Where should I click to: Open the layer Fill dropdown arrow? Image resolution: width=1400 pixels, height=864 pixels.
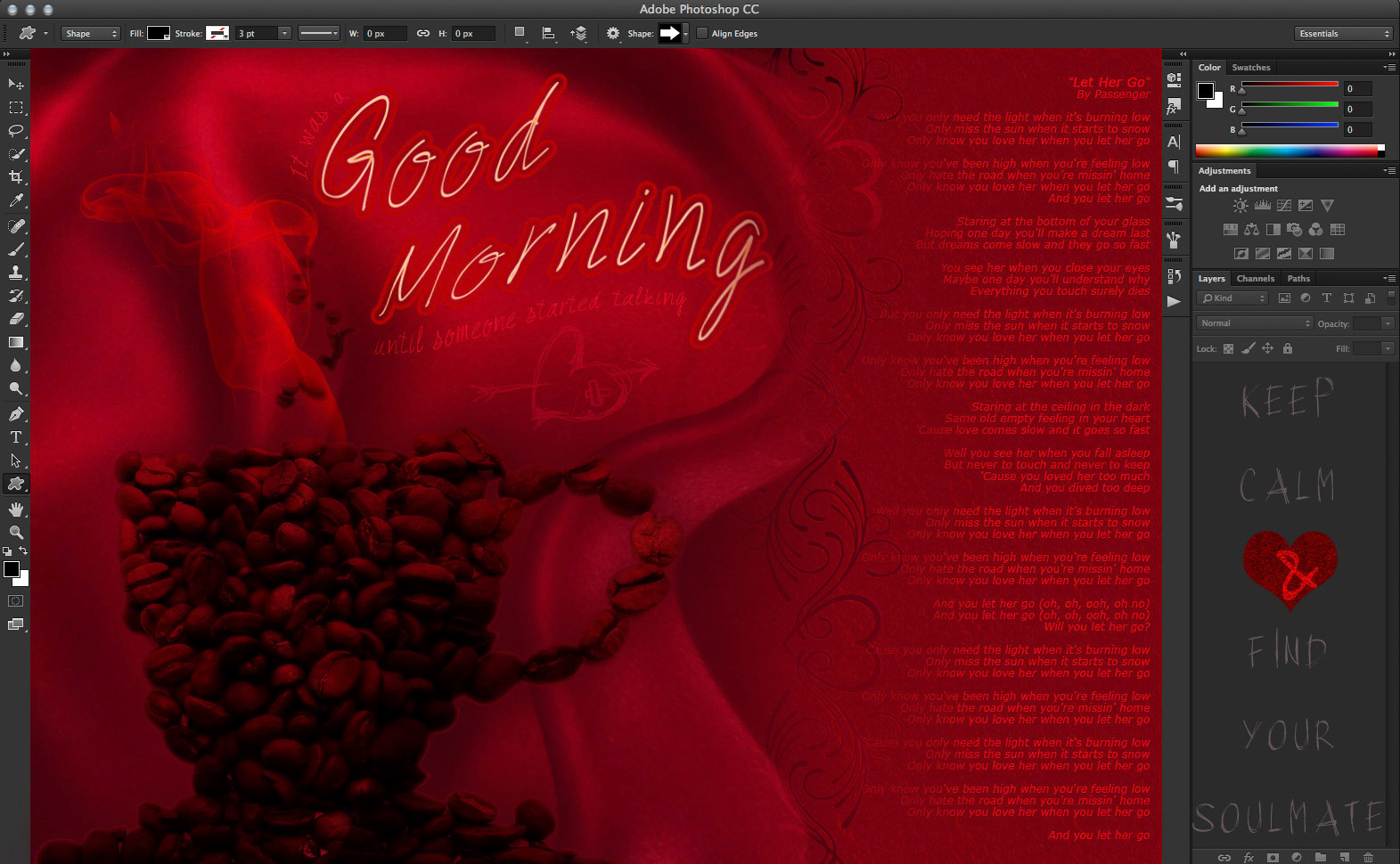[x=1388, y=349]
